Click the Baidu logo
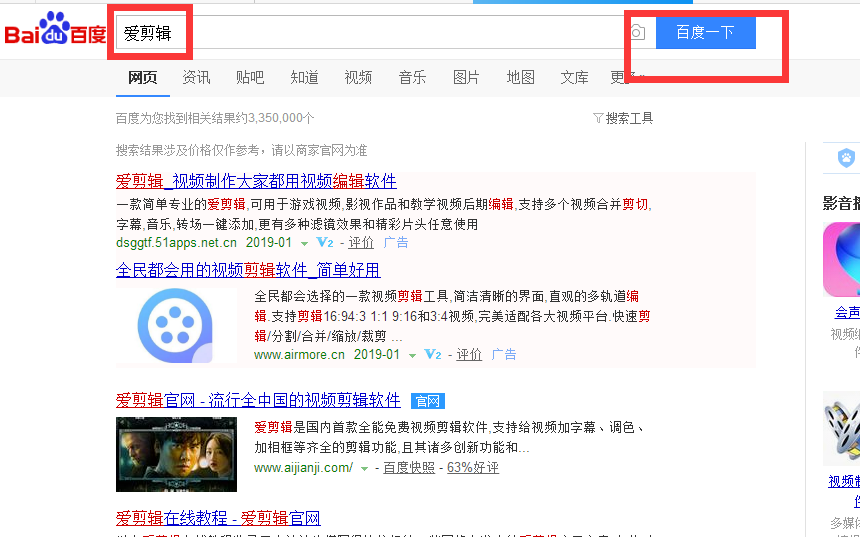Screen dimensions: 860x537 tap(55, 32)
